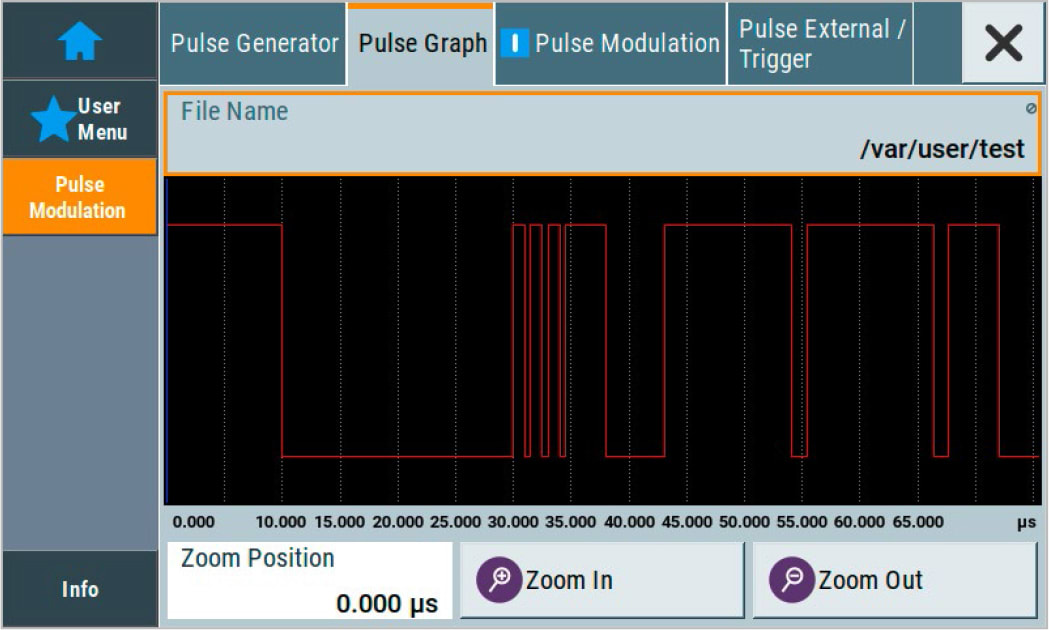Open the Info panel

pyautogui.click(x=80, y=589)
